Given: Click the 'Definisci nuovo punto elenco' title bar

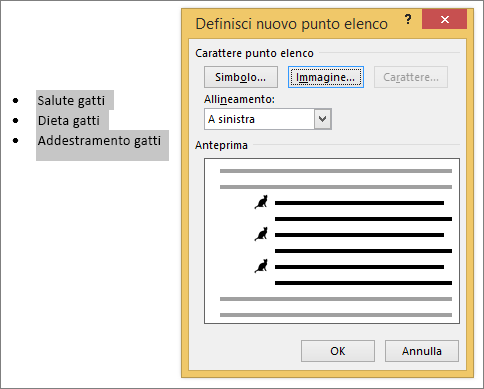Looking at the screenshot, I should (x=292, y=24).
